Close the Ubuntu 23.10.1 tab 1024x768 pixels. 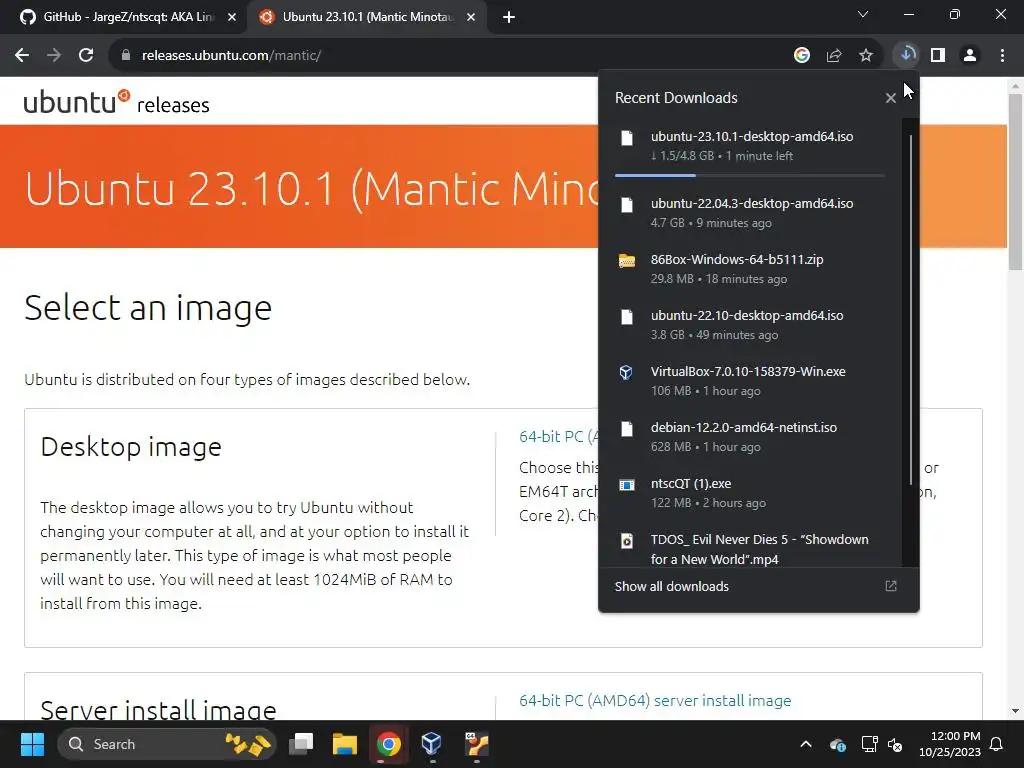click(x=471, y=18)
